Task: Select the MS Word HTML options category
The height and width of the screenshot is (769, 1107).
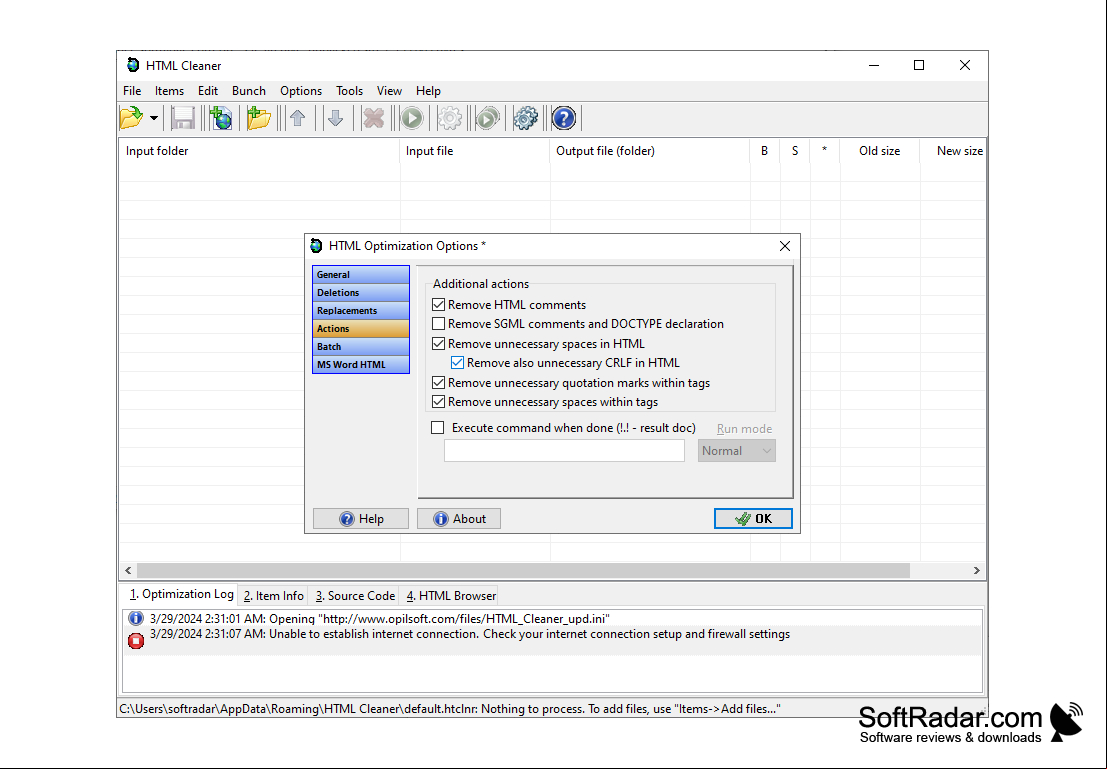Action: tap(361, 364)
